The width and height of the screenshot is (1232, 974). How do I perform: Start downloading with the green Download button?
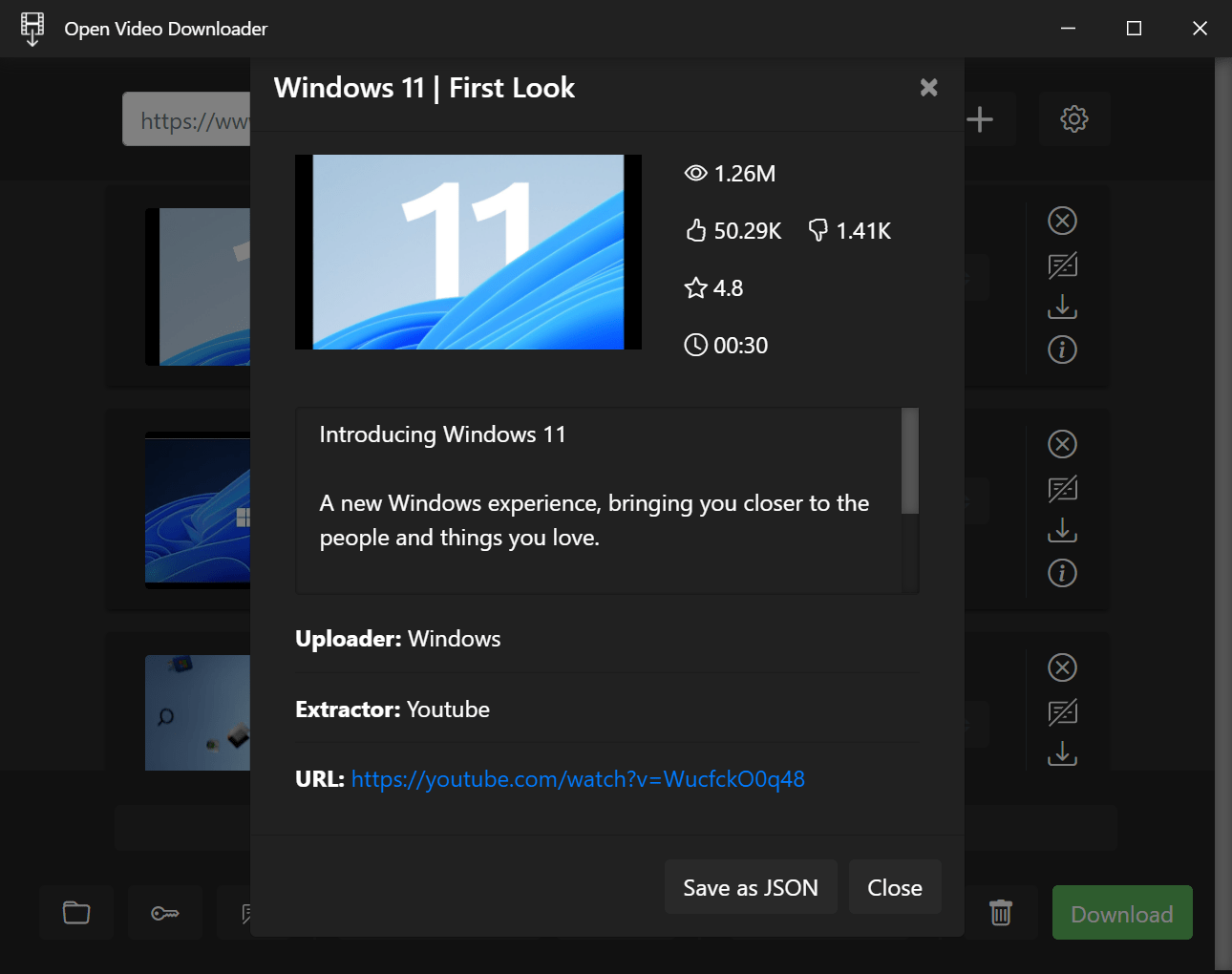pyautogui.click(x=1121, y=912)
